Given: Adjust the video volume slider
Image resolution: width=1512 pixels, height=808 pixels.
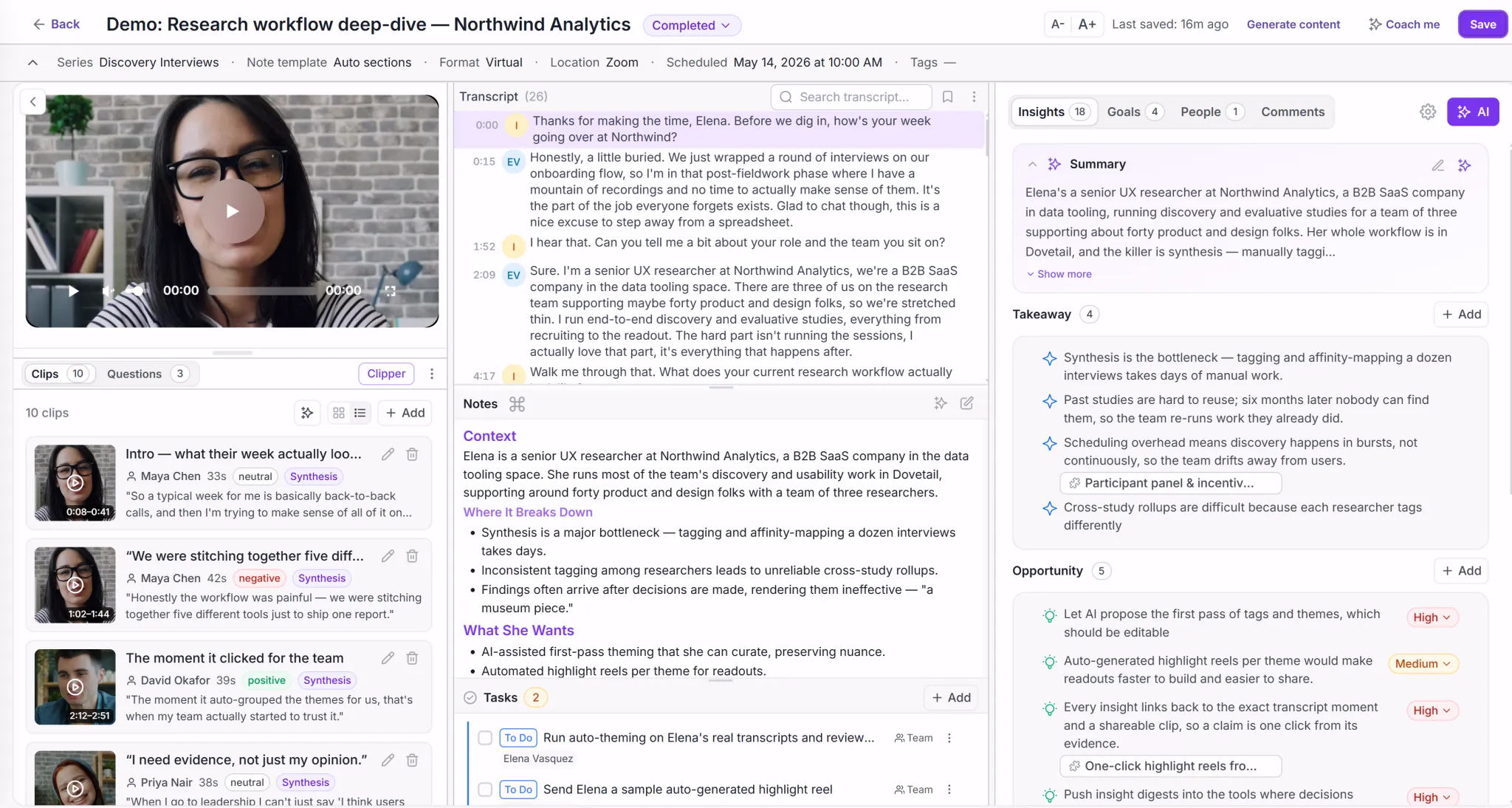Looking at the screenshot, I should 134,291.
